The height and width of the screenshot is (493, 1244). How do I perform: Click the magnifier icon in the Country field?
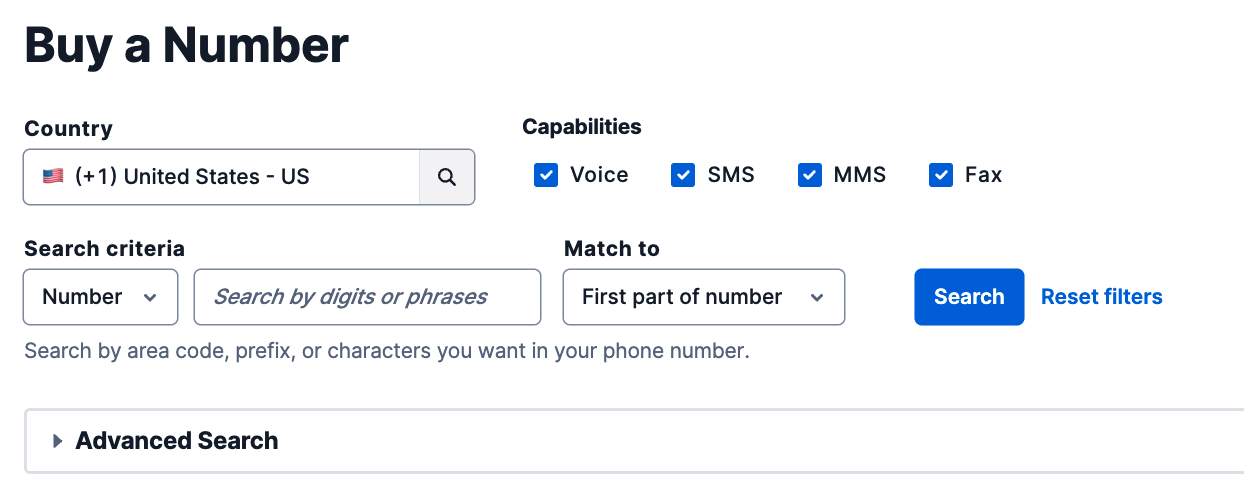(x=447, y=177)
